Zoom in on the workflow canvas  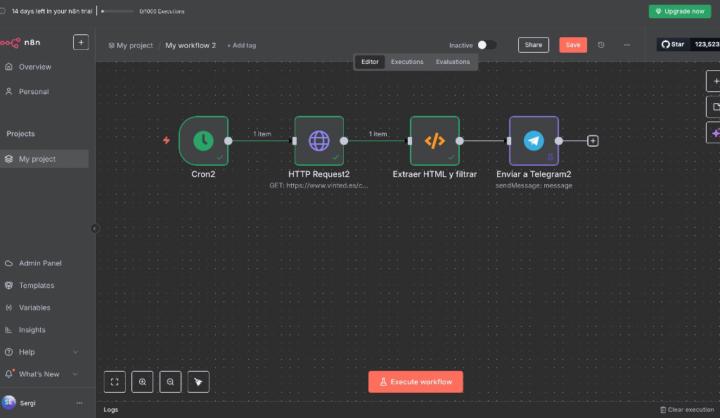tap(143, 381)
